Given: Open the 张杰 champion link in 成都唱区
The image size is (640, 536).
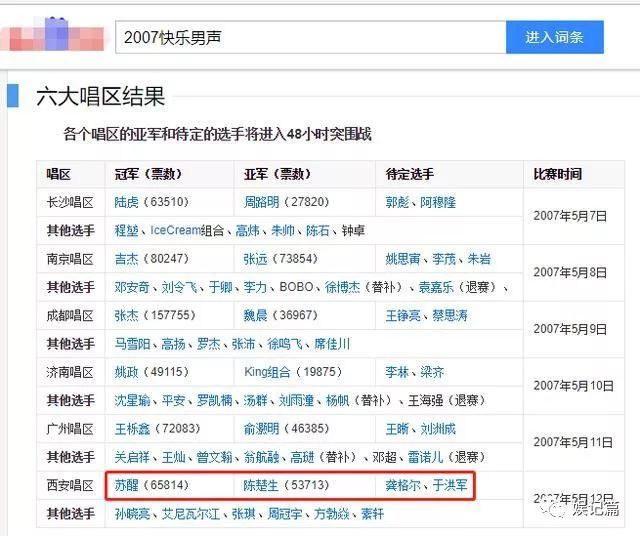Looking at the screenshot, I should click(x=126, y=316).
